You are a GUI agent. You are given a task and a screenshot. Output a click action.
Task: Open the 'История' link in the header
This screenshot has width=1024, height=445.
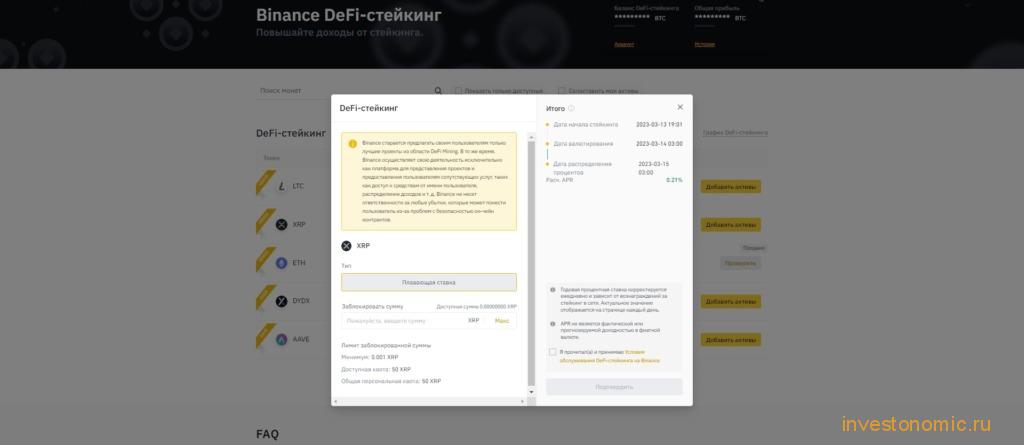(705, 44)
